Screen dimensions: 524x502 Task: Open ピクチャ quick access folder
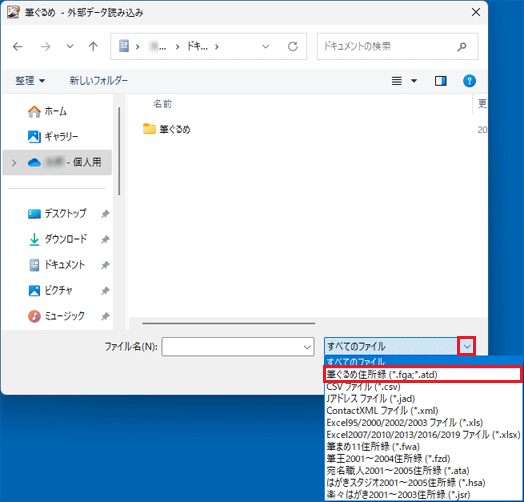pos(50,290)
